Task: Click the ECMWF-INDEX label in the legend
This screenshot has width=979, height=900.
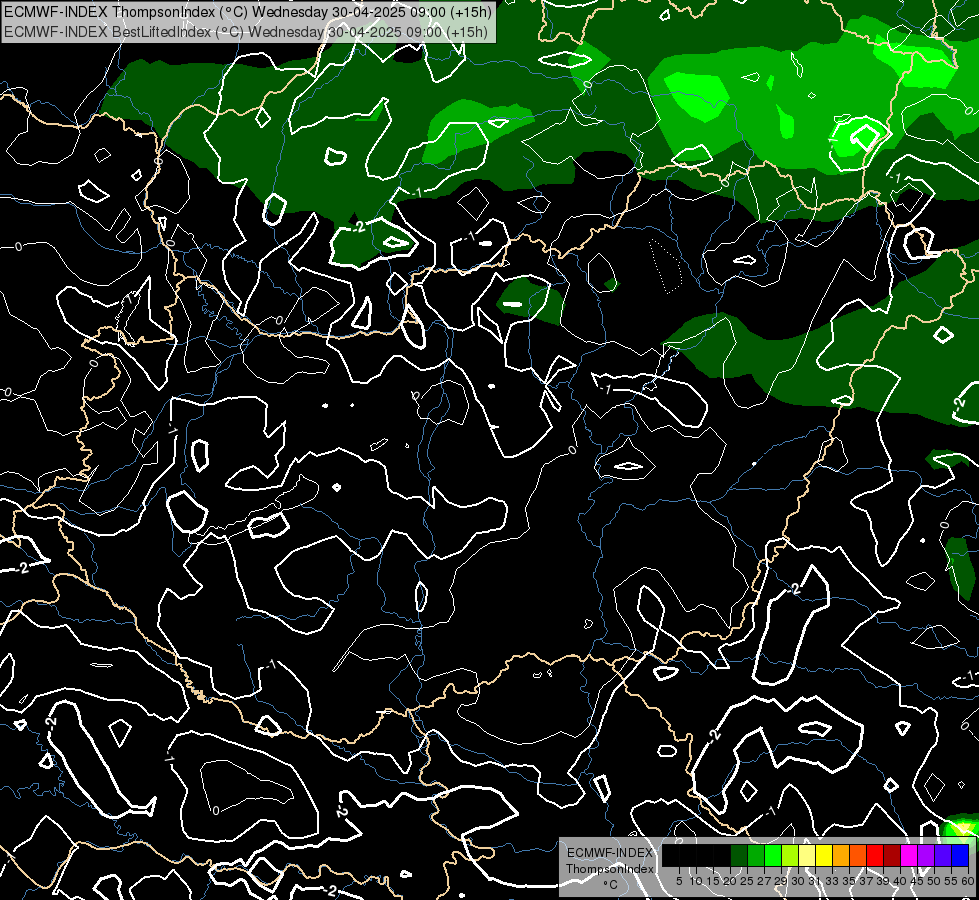Action: click(609, 853)
